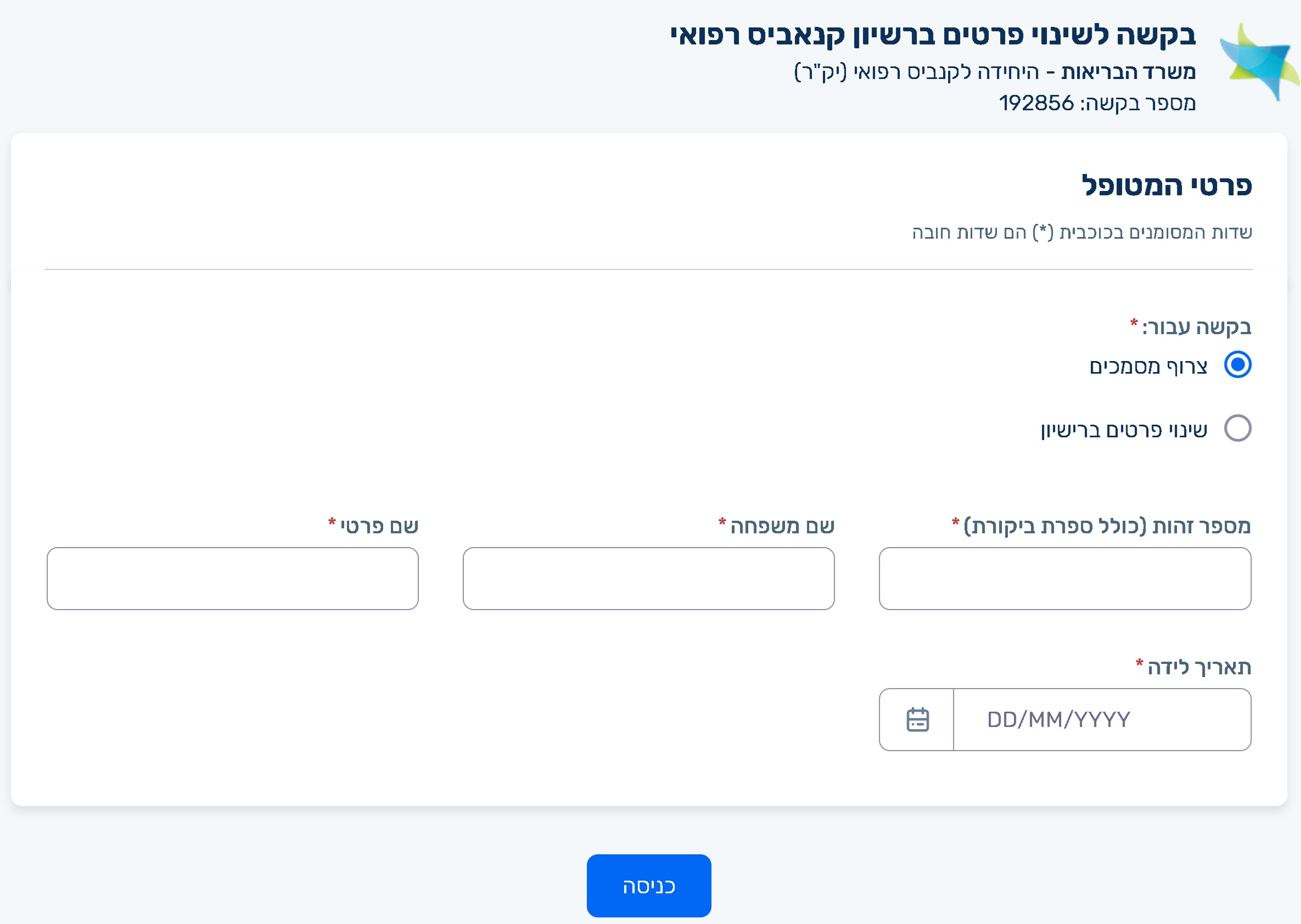Click into the שם משפחה input box
This screenshot has width=1301, height=924.
pyautogui.click(x=648, y=579)
